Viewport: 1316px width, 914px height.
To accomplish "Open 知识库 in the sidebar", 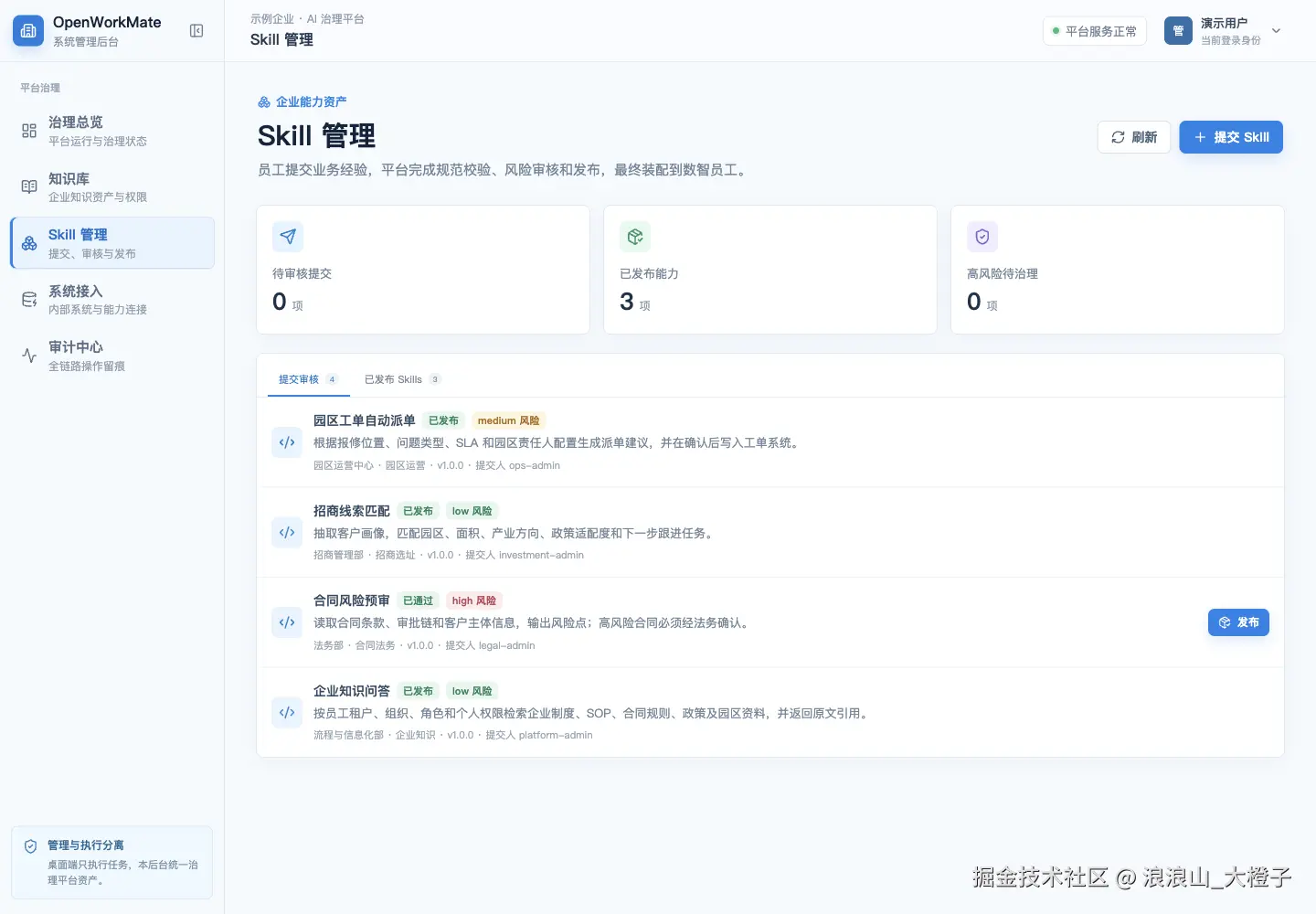I will point(112,186).
